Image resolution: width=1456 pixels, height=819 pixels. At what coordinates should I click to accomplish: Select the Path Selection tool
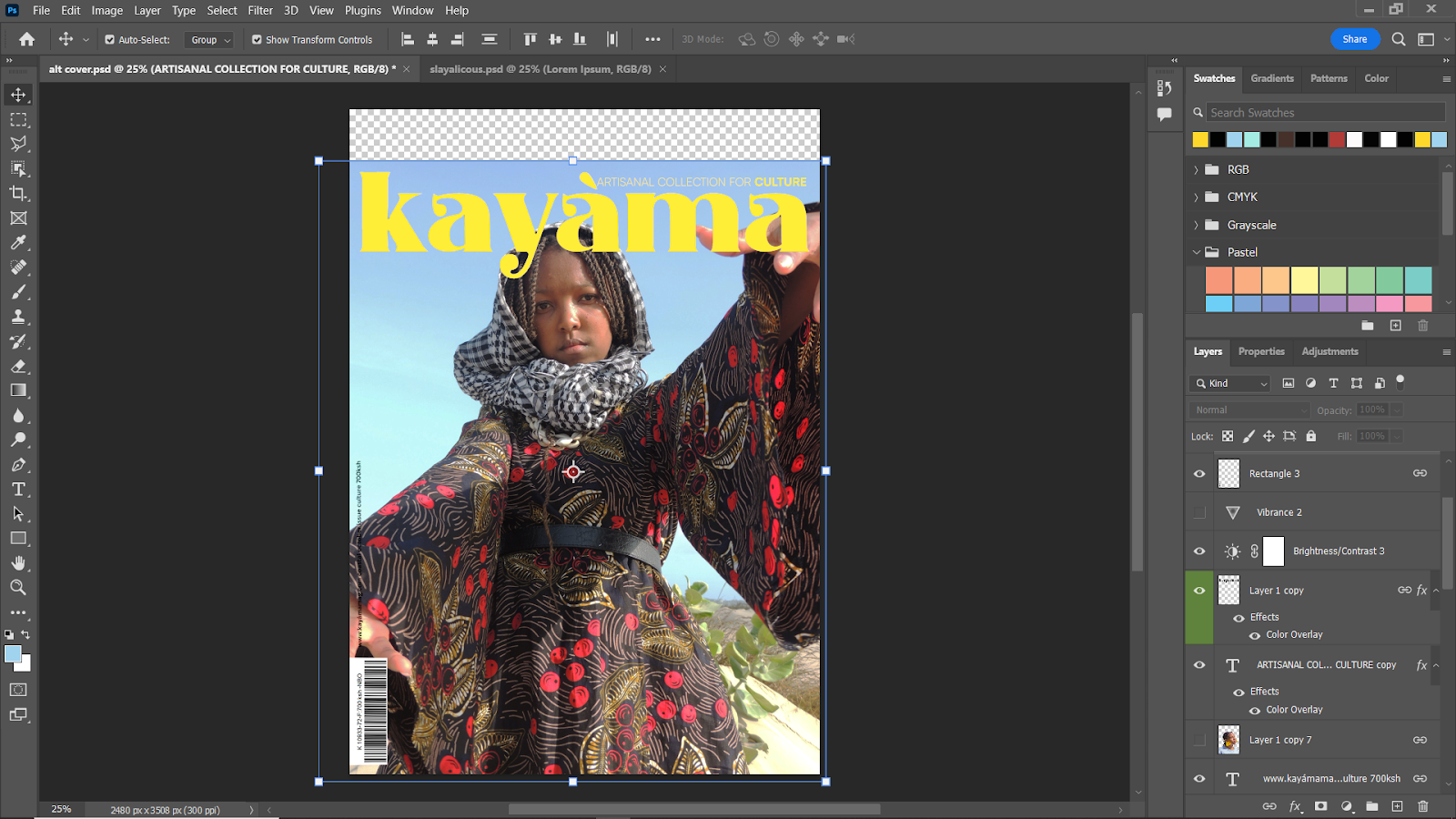click(x=18, y=513)
